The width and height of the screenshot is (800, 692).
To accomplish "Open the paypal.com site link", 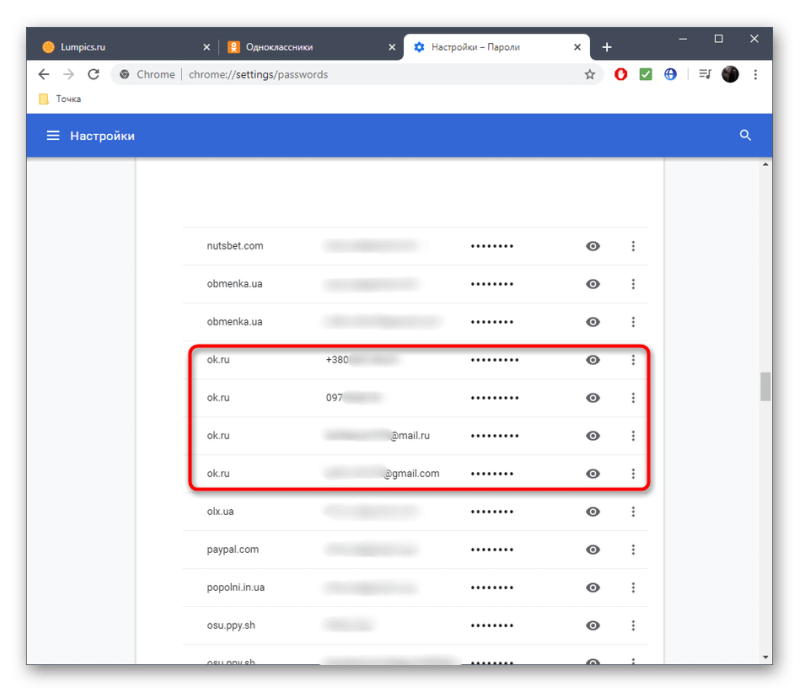I will coord(233,550).
